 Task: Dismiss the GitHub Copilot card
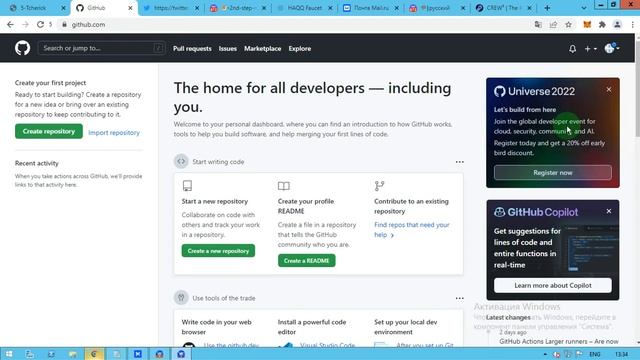pyautogui.click(x=609, y=211)
